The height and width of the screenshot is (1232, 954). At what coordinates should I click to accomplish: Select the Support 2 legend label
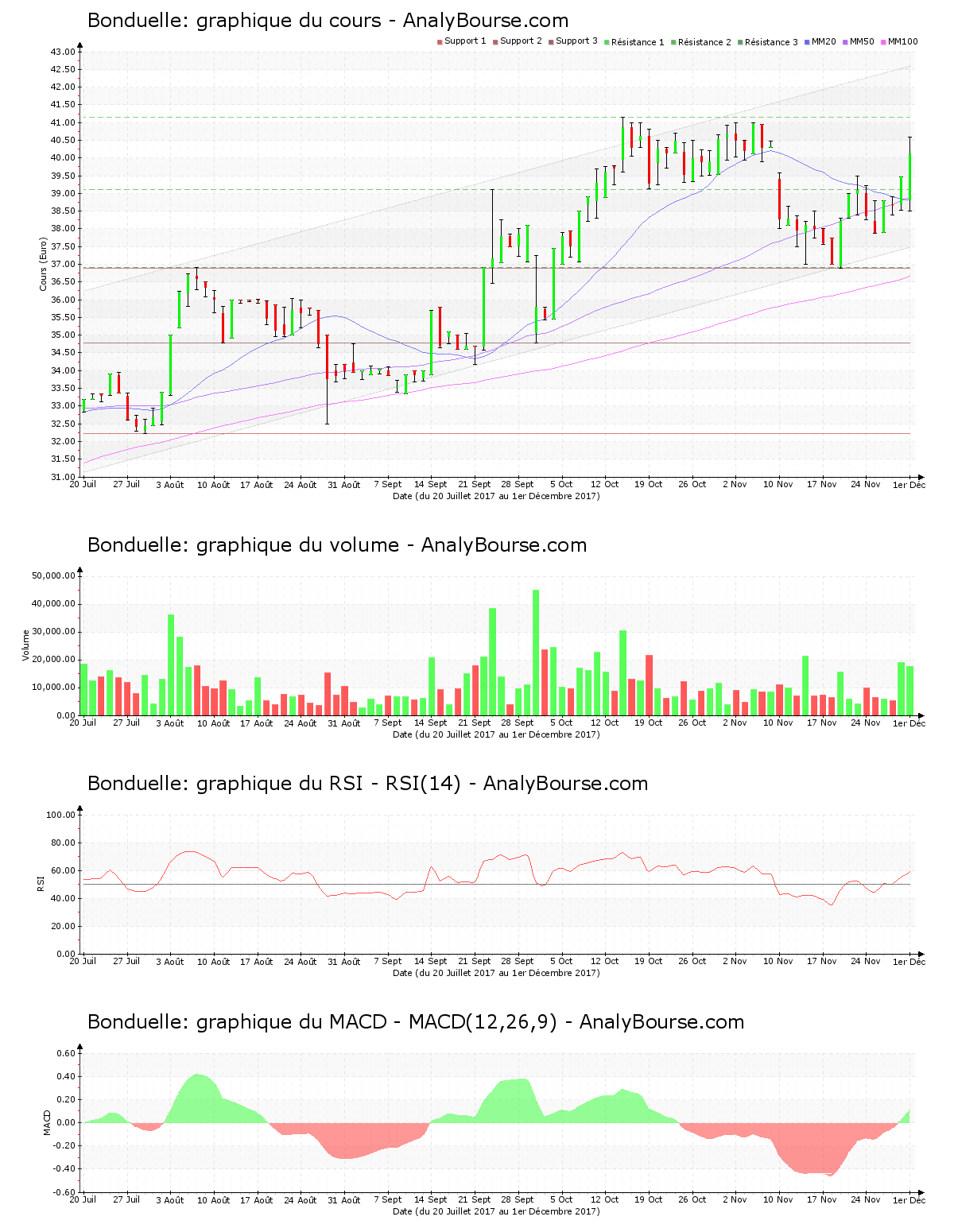pos(521,41)
